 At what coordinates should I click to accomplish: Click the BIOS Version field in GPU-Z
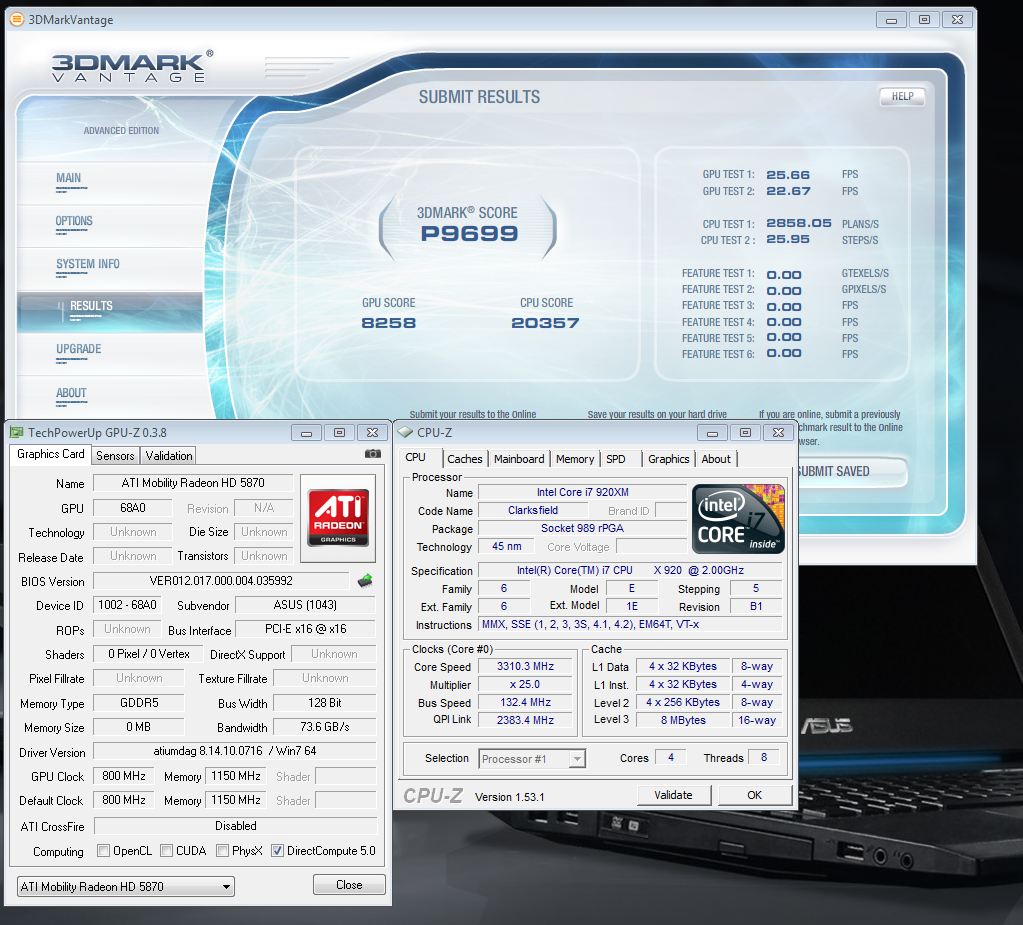point(221,581)
